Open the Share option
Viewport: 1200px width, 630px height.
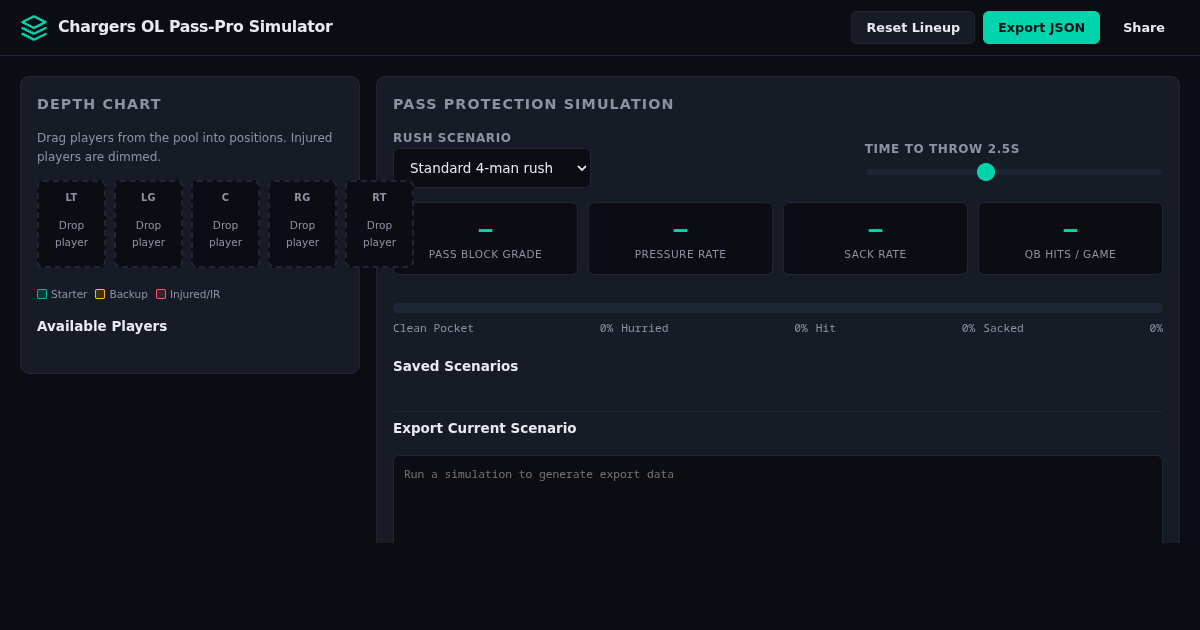tap(1144, 28)
